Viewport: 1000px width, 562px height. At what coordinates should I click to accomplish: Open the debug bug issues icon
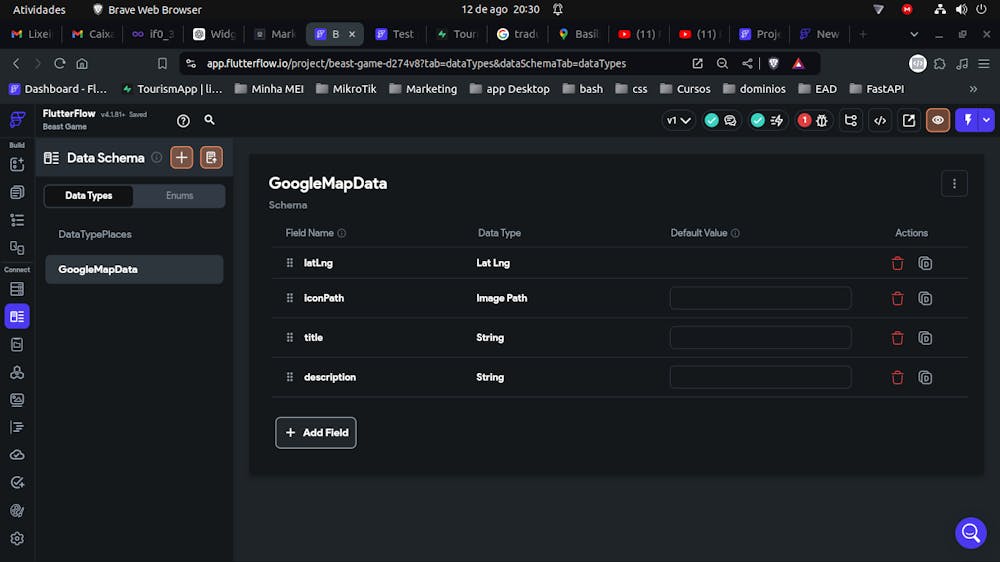tap(822, 121)
